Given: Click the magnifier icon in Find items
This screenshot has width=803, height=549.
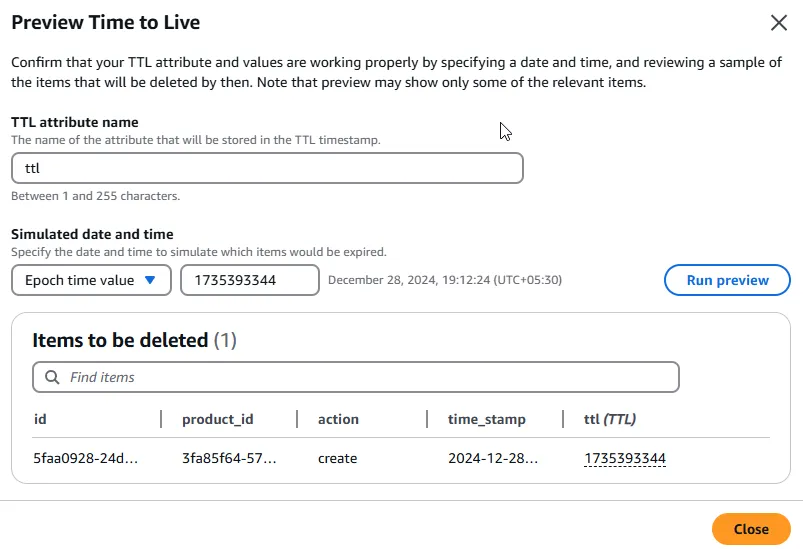Looking at the screenshot, I should (51, 377).
